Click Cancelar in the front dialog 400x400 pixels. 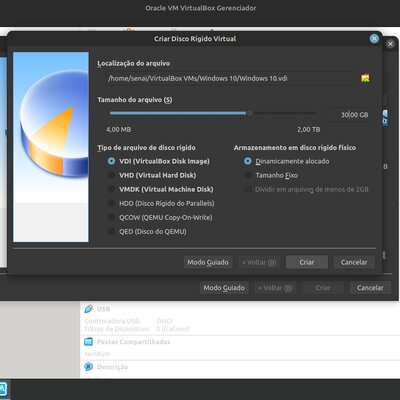click(354, 262)
